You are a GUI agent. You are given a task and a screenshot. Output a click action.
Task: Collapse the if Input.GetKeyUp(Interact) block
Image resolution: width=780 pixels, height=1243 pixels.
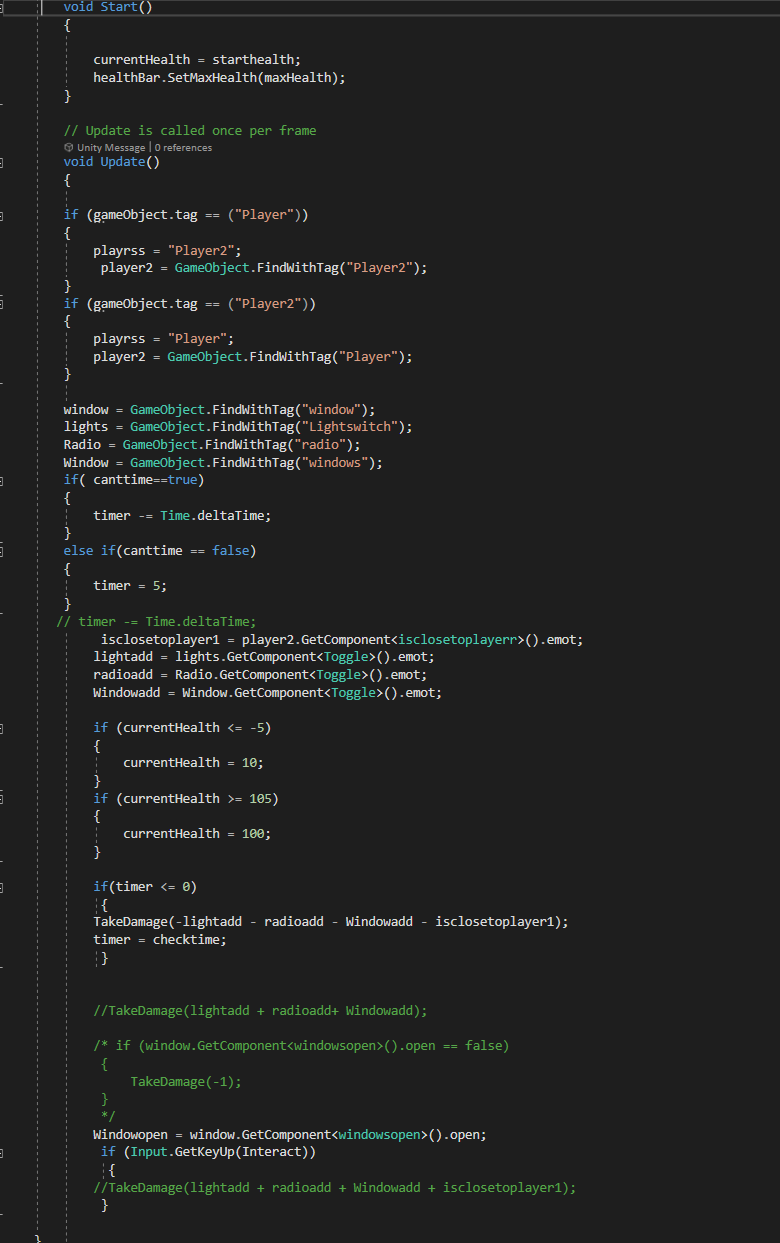click(x=2, y=1153)
